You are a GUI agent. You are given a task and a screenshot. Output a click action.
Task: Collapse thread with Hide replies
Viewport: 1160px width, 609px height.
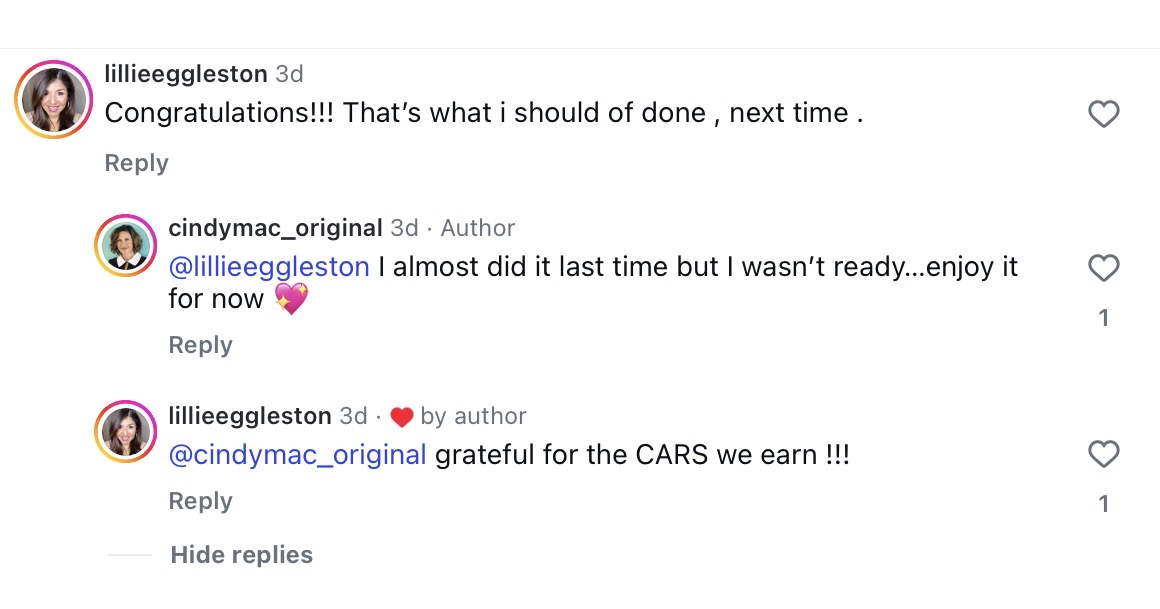[241, 555]
